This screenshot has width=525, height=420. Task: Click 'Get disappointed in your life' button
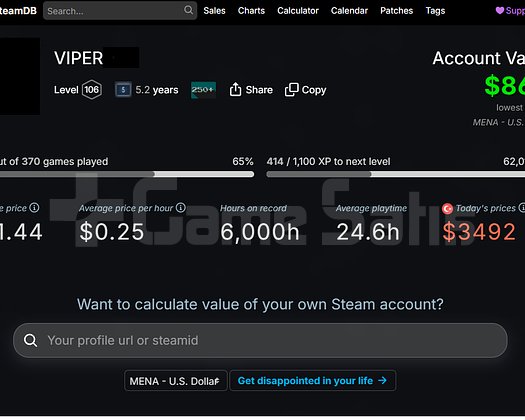[x=312, y=380]
